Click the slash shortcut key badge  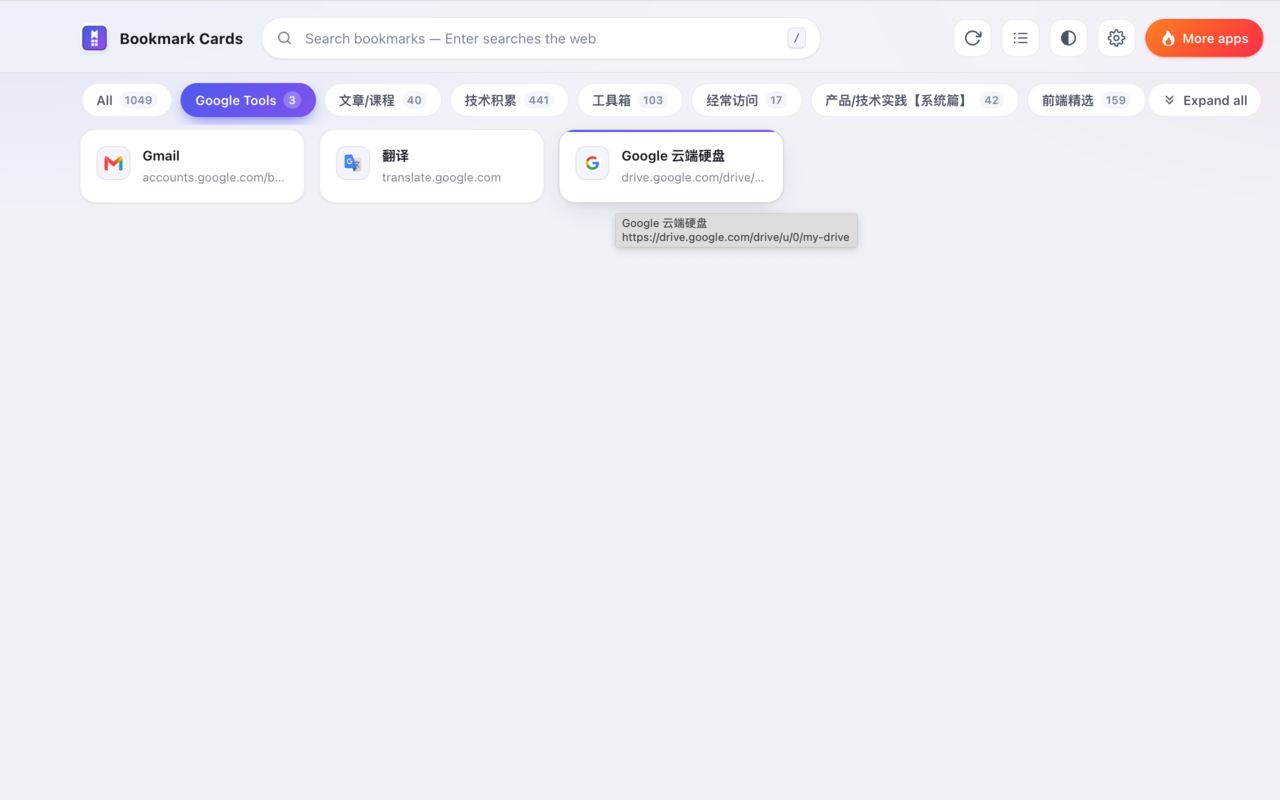tap(796, 39)
